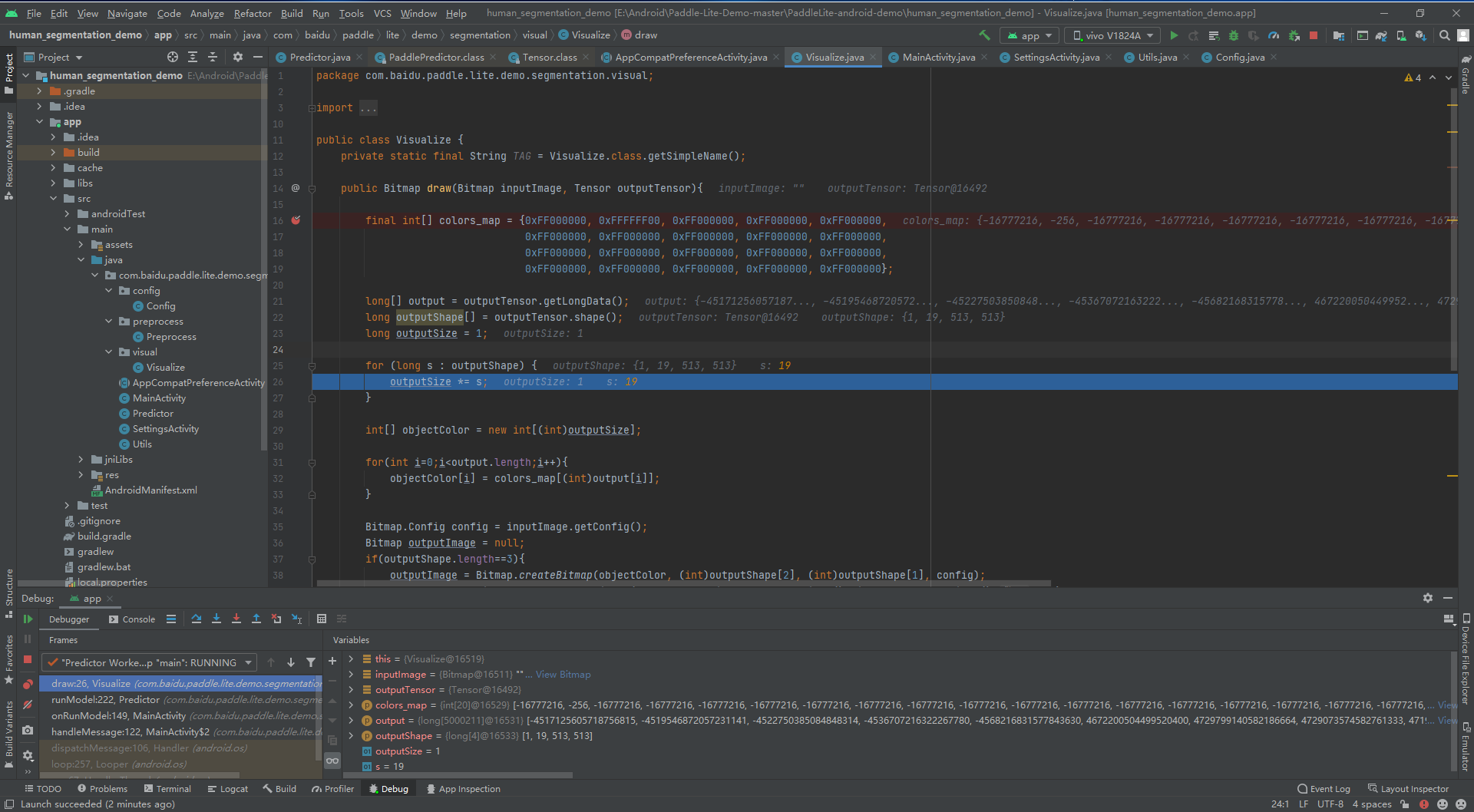Start debugging with the bug icon
The width and height of the screenshot is (1474, 812).
(x=1233, y=35)
